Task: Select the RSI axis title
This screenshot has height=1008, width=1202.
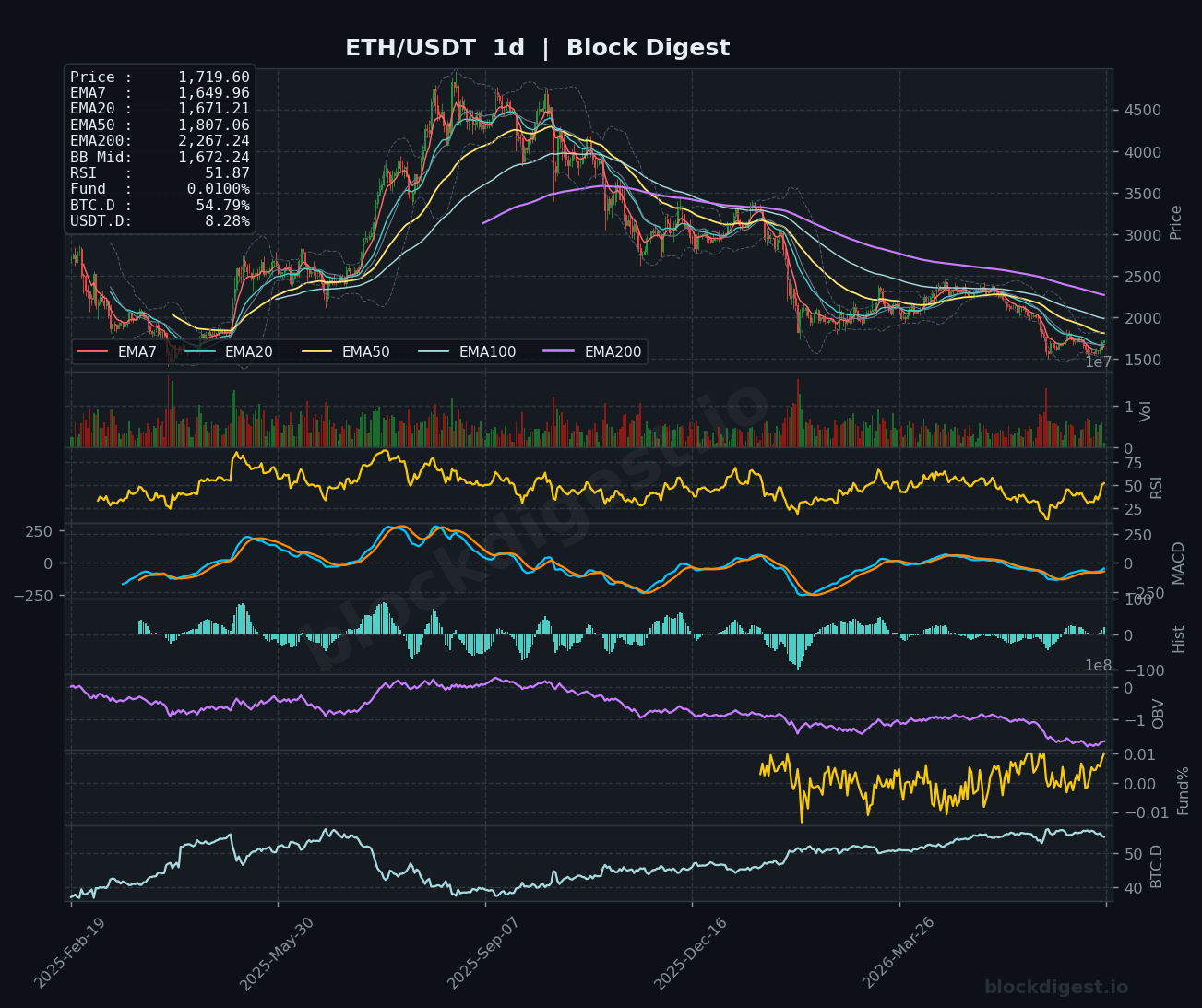Action: pyautogui.click(x=1156, y=487)
